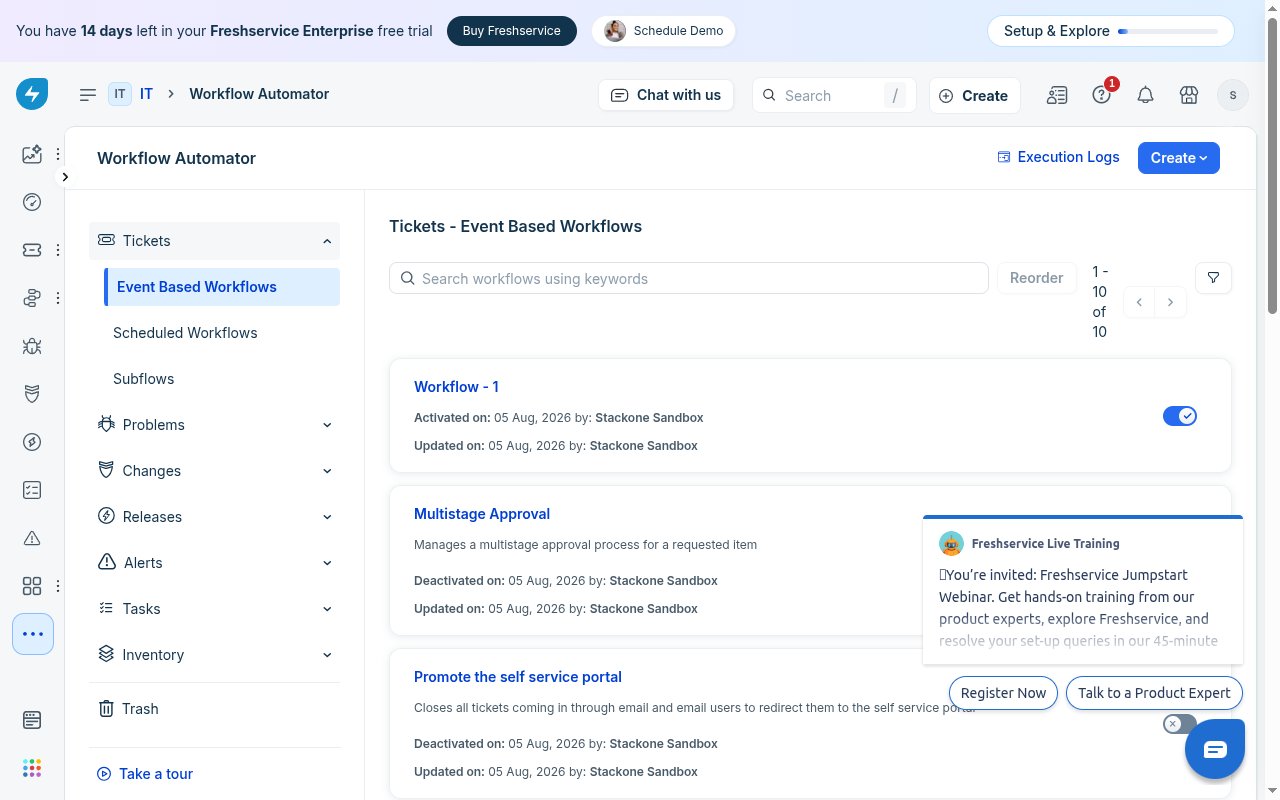The image size is (1280, 800).
Task: Enable Promote the self service portal toggle
Action: click(1180, 724)
